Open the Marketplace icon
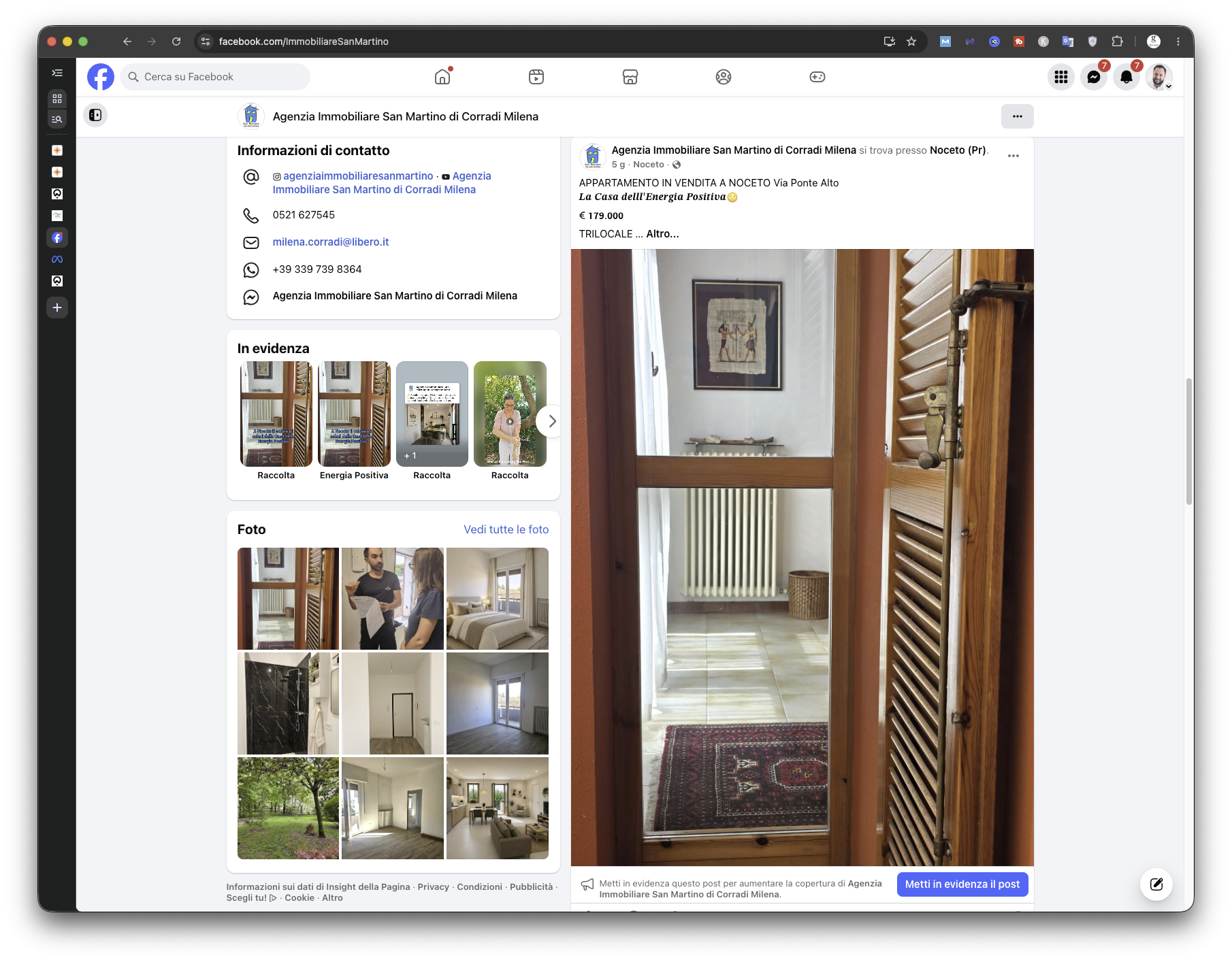Screen dimensions: 1232x962 coord(630,77)
